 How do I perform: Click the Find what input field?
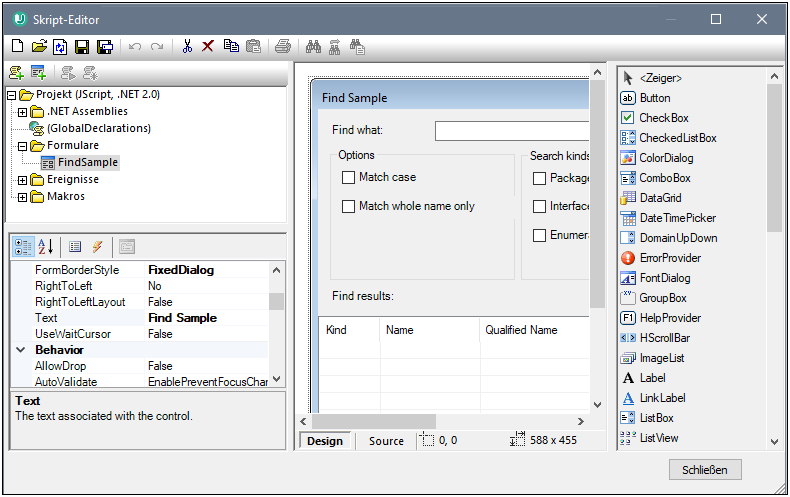[512, 131]
